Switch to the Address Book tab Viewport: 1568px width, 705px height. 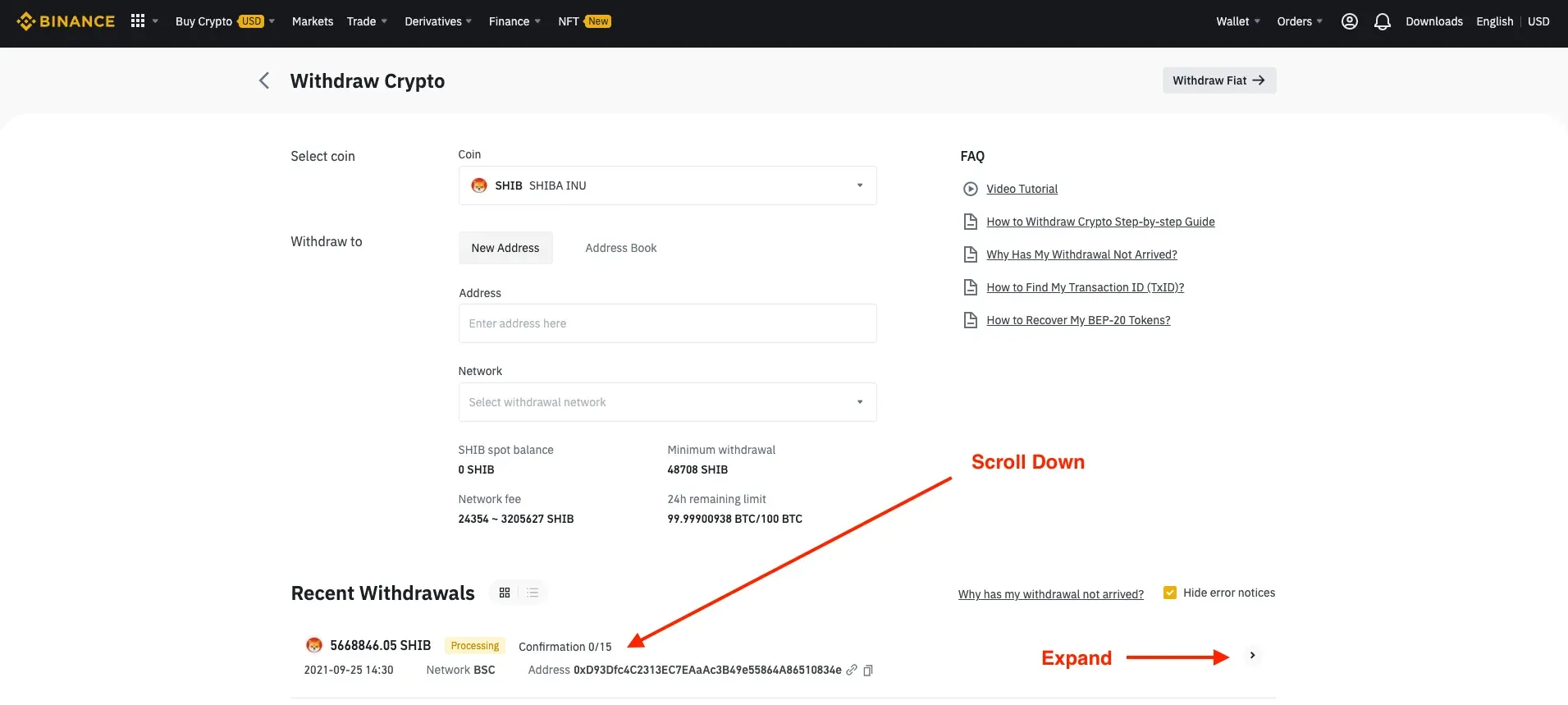click(x=621, y=248)
